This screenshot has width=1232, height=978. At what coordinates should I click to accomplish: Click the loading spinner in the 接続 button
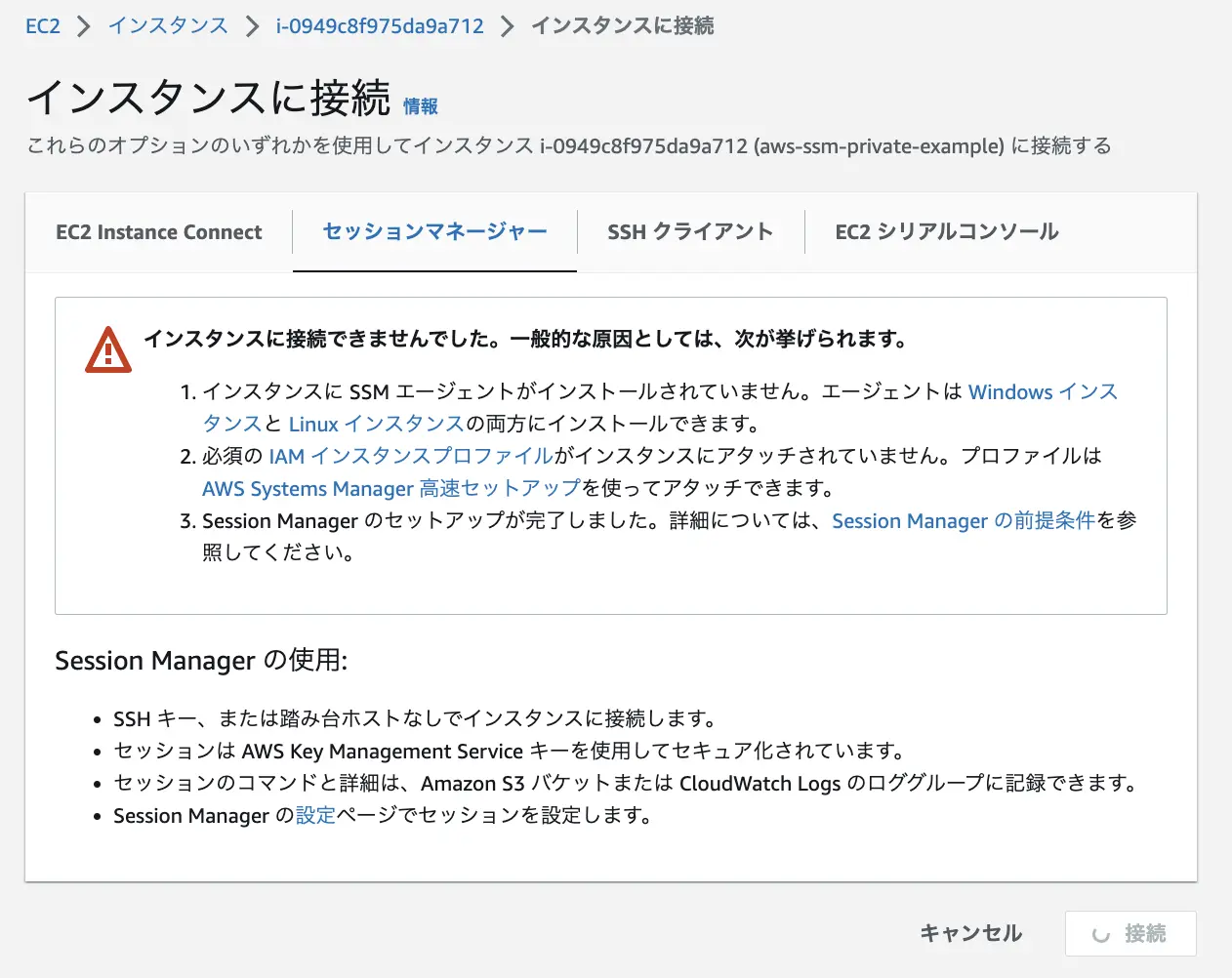coord(1100,935)
